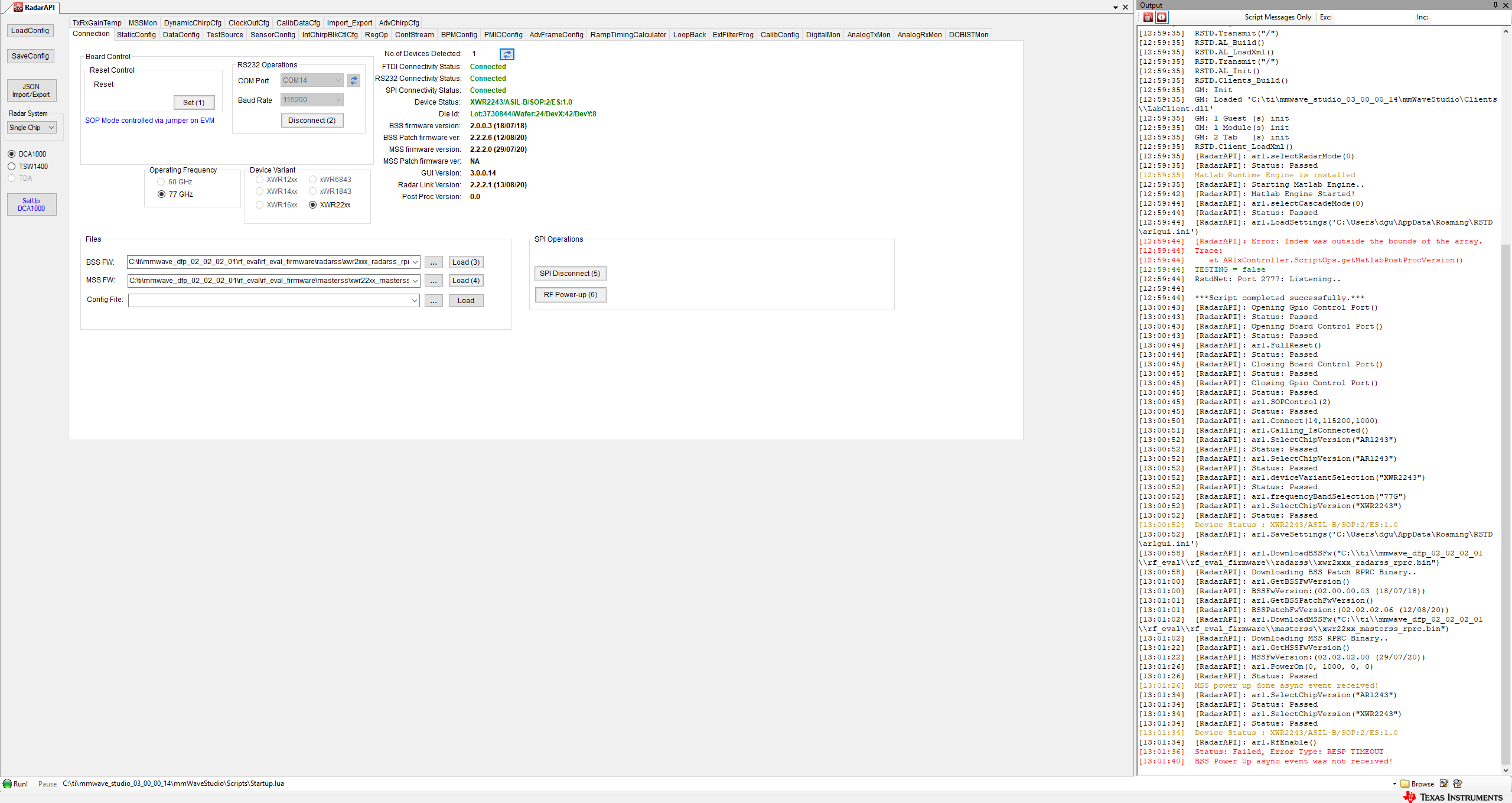The width and height of the screenshot is (1512, 803).
Task: Click the Script Messages Only toggle
Action: pyautogui.click(x=1278, y=17)
